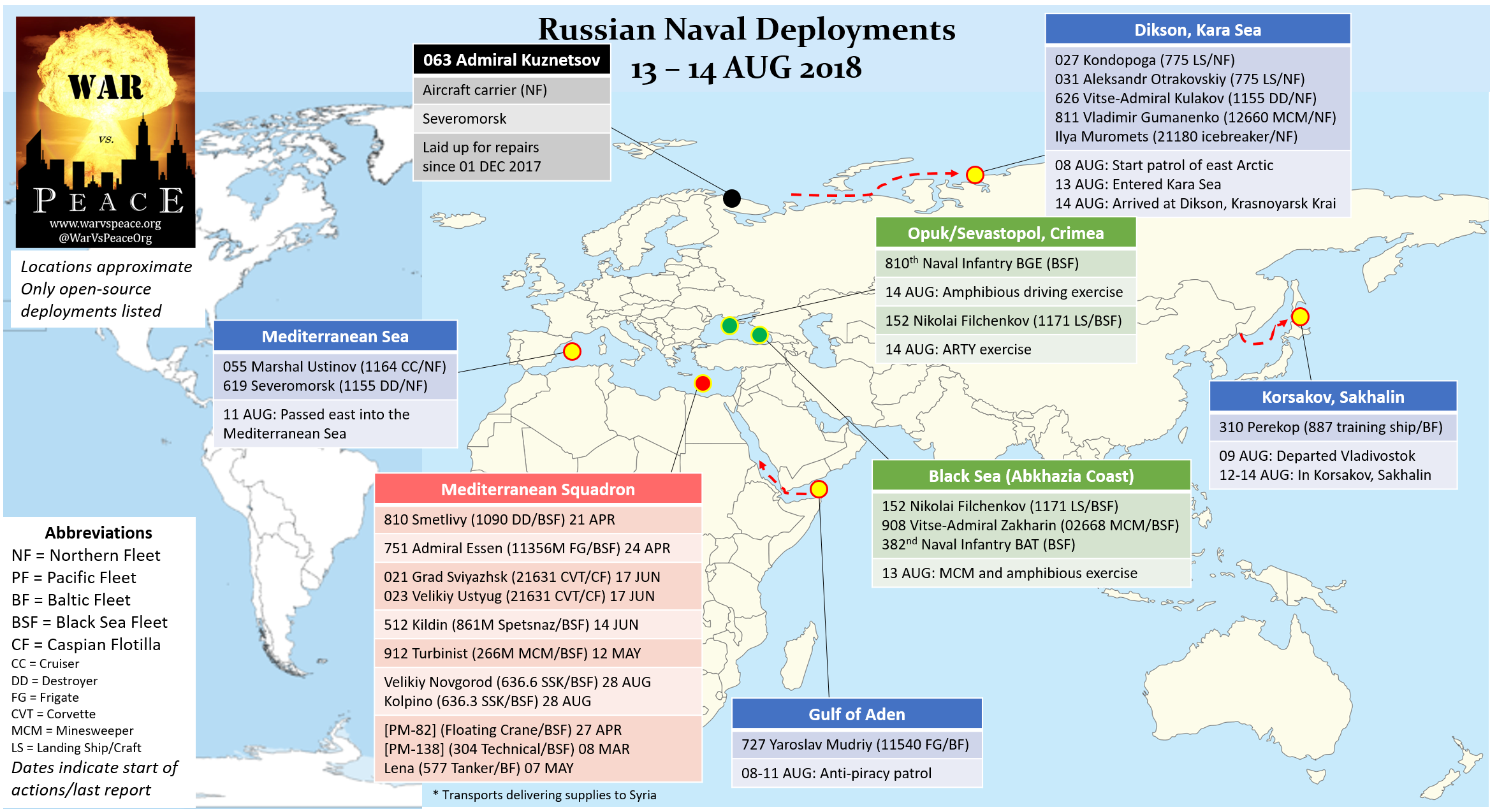Click 619 Severomorsk (1155 DD/NF) line
This screenshot has width=1490, height=812.
click(x=325, y=386)
